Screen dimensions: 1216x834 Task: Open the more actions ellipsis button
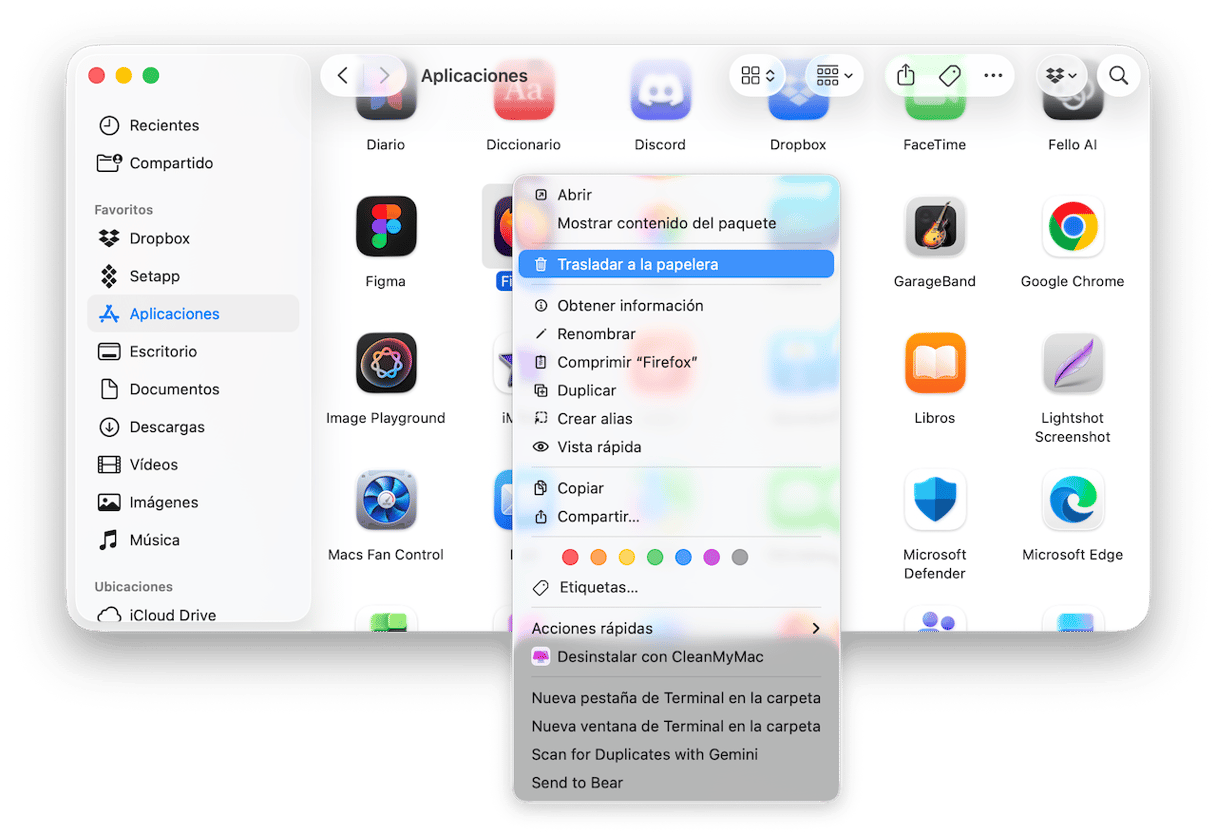pos(992,75)
